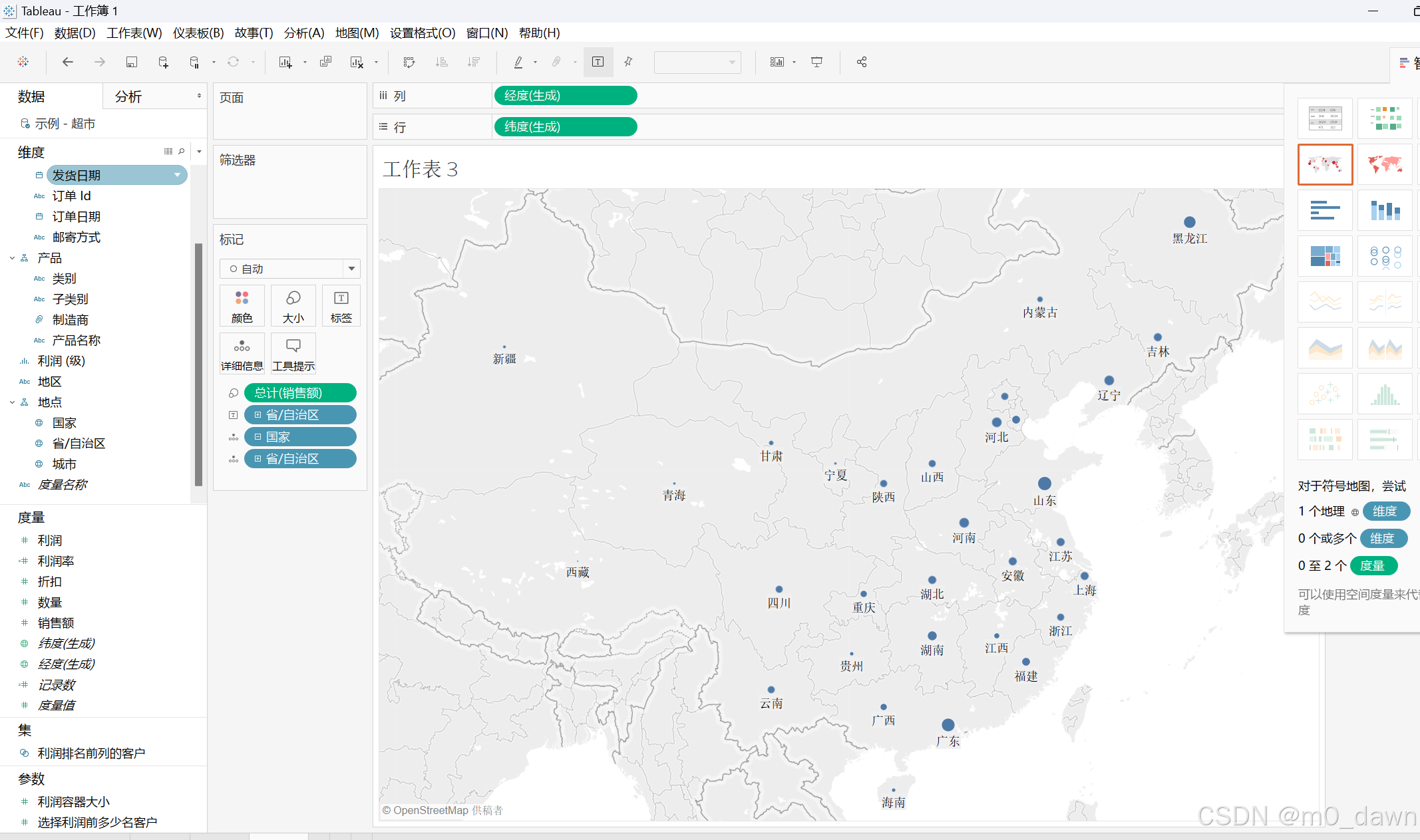Click the share icon in toolbar
The width and height of the screenshot is (1420, 840).
(x=861, y=62)
